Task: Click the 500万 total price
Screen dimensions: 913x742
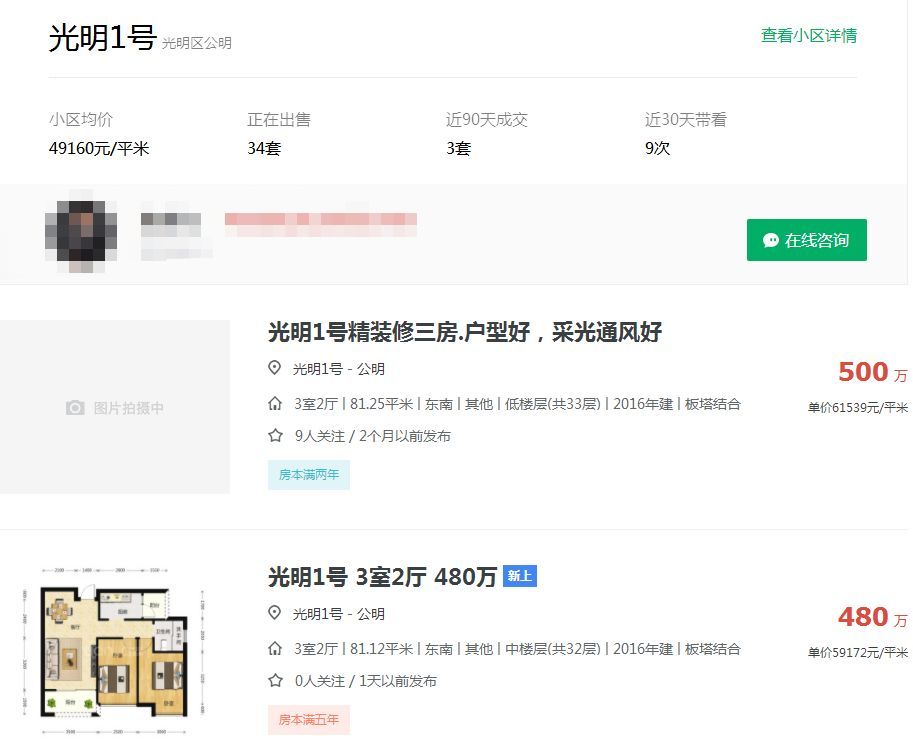Action: point(872,372)
